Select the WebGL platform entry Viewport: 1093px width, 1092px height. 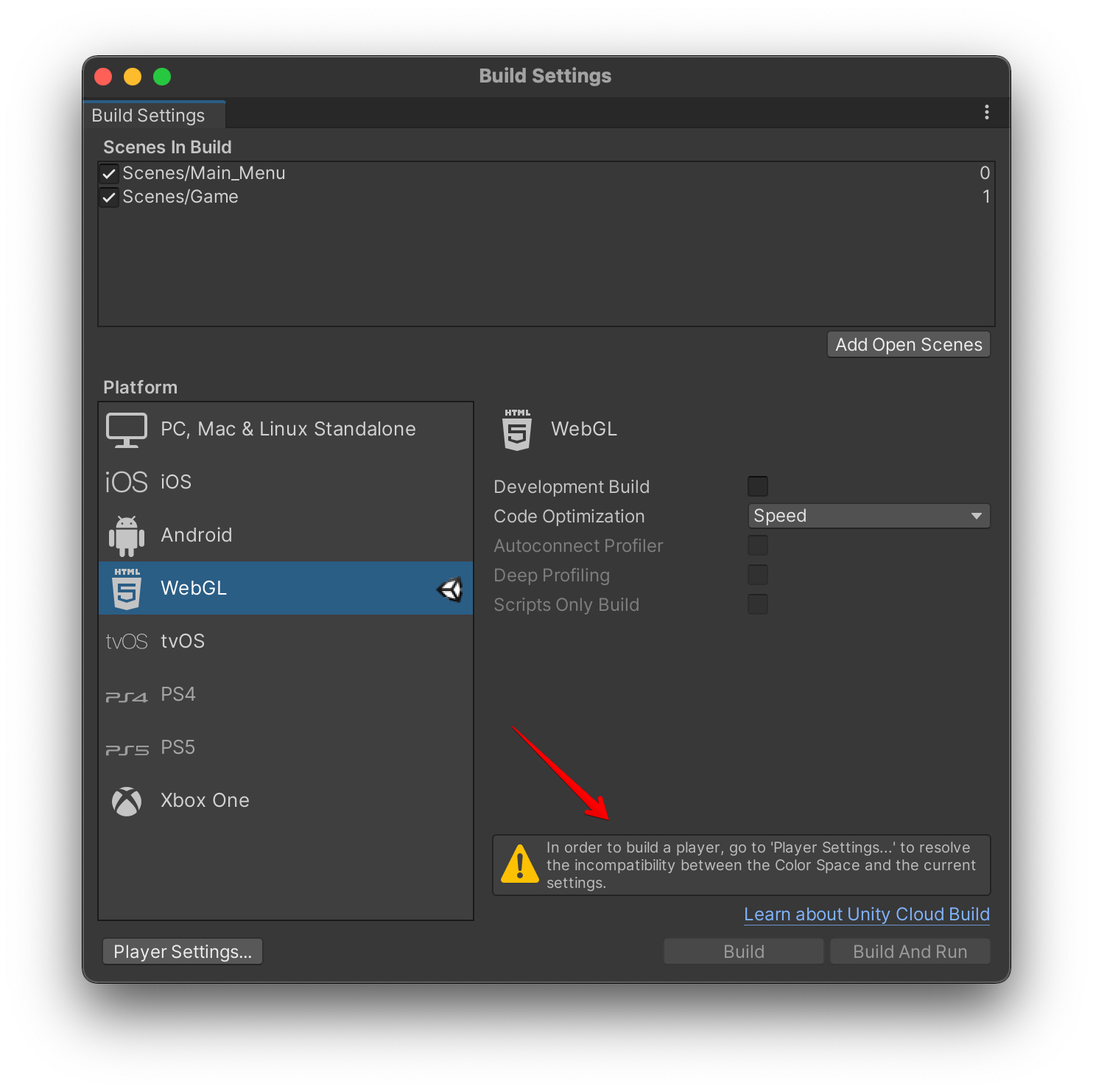(x=286, y=589)
